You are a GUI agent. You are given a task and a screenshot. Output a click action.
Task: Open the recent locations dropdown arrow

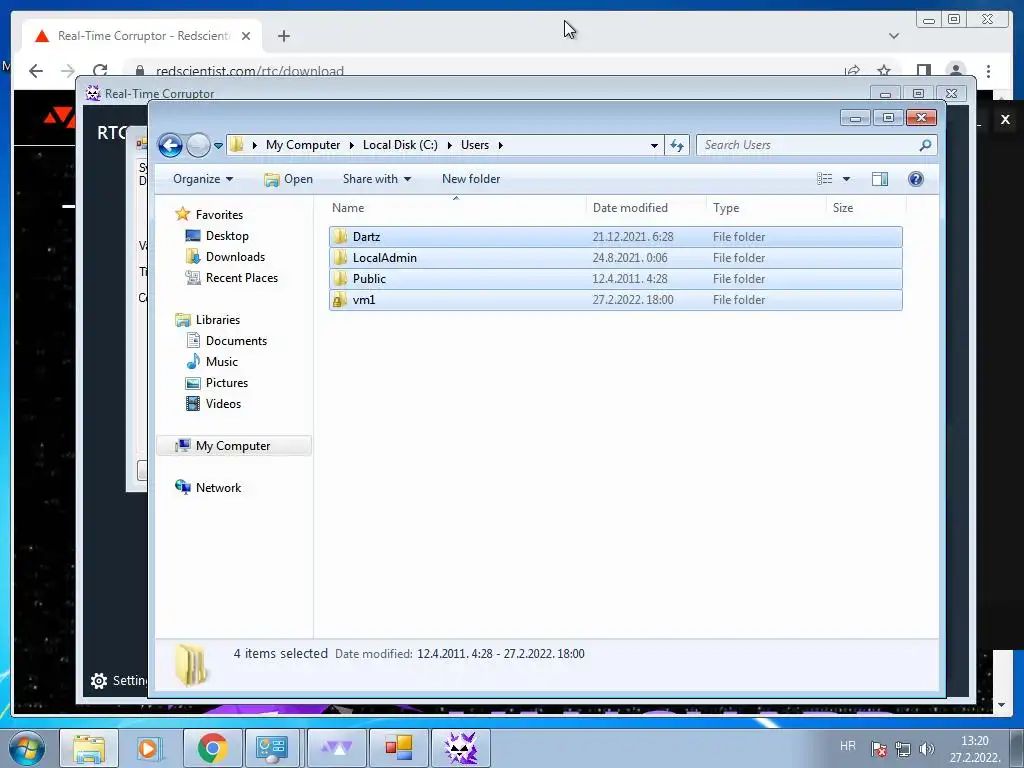coord(218,146)
